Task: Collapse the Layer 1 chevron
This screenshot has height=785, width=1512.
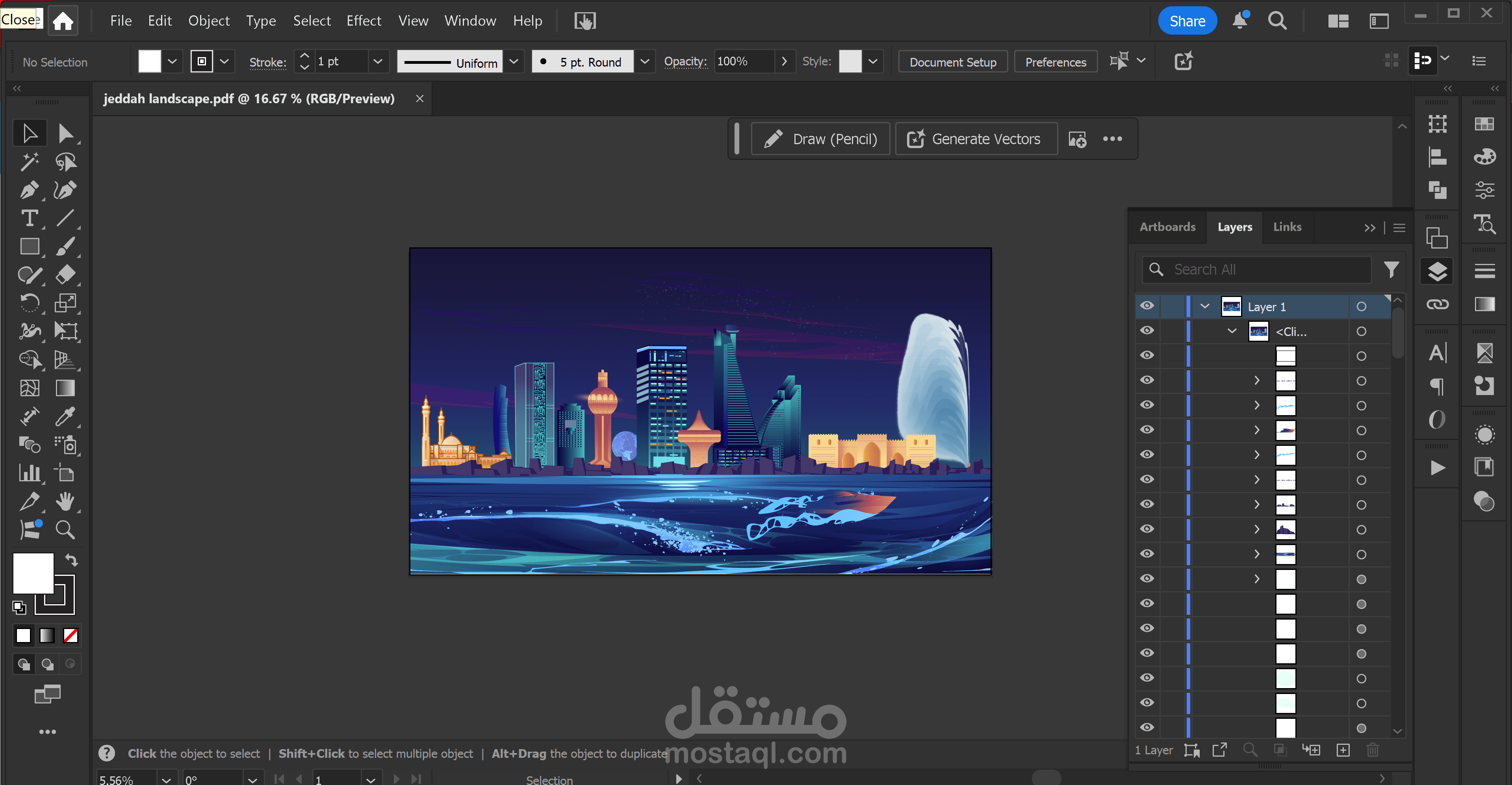Action: pyautogui.click(x=1205, y=306)
